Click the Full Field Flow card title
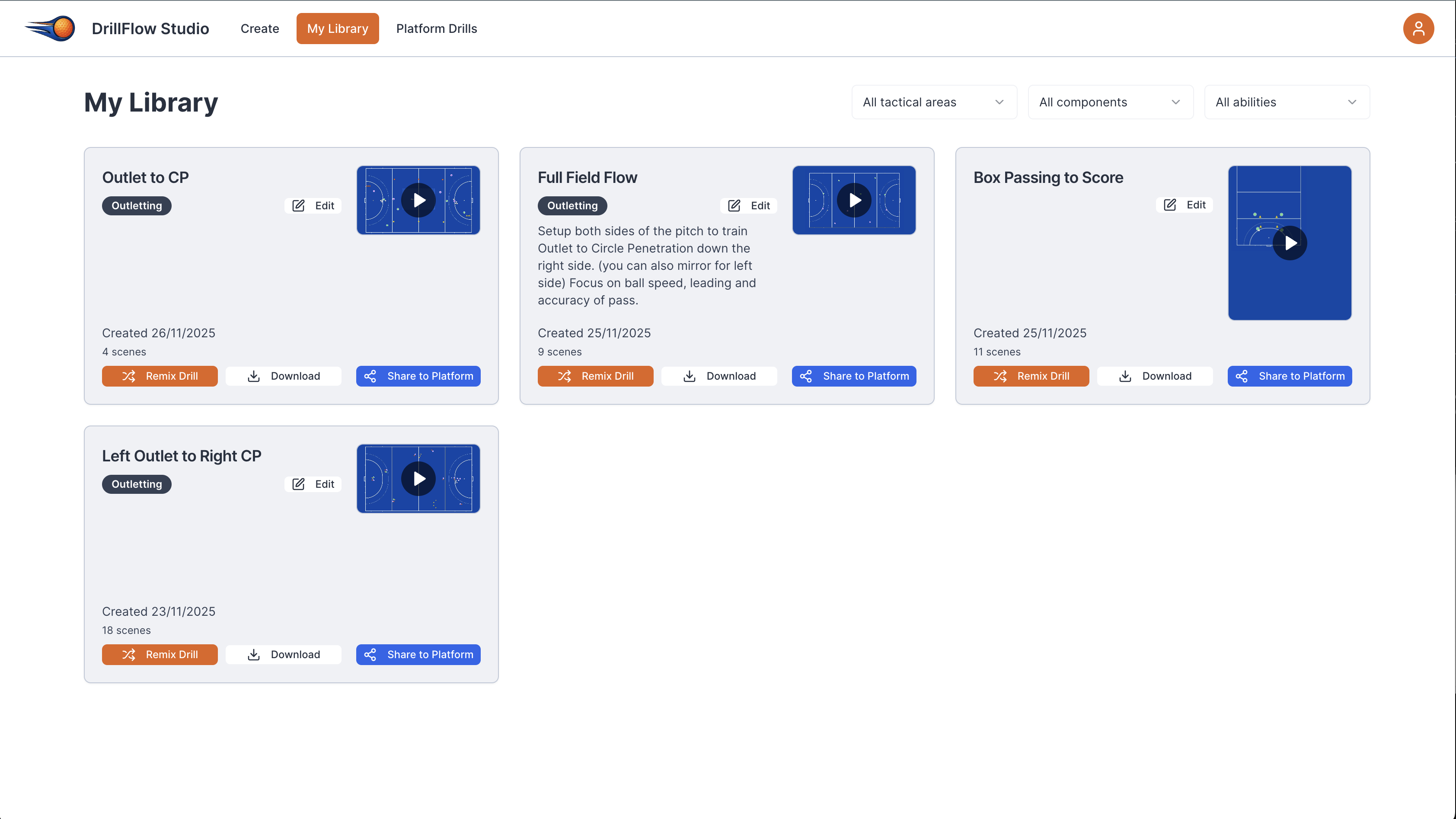 point(587,177)
